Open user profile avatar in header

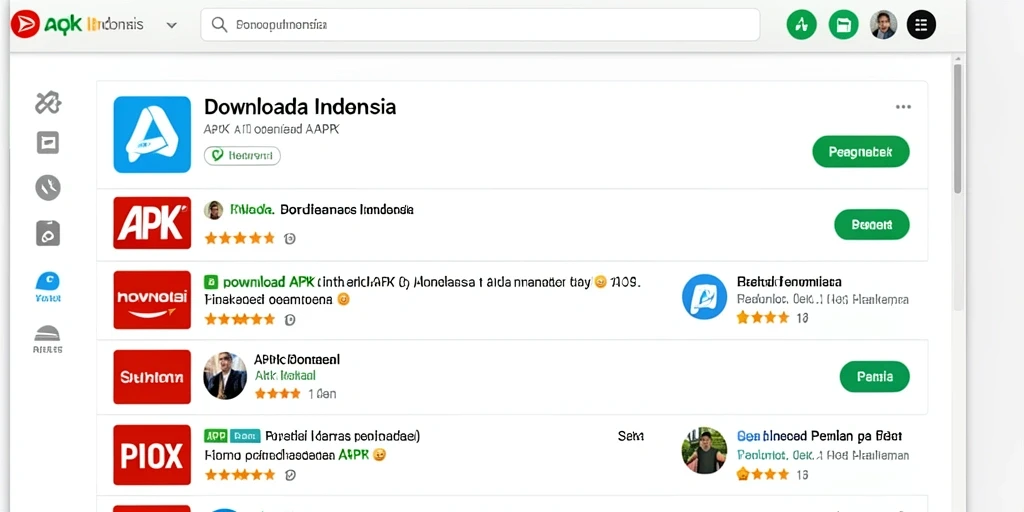(x=883, y=25)
